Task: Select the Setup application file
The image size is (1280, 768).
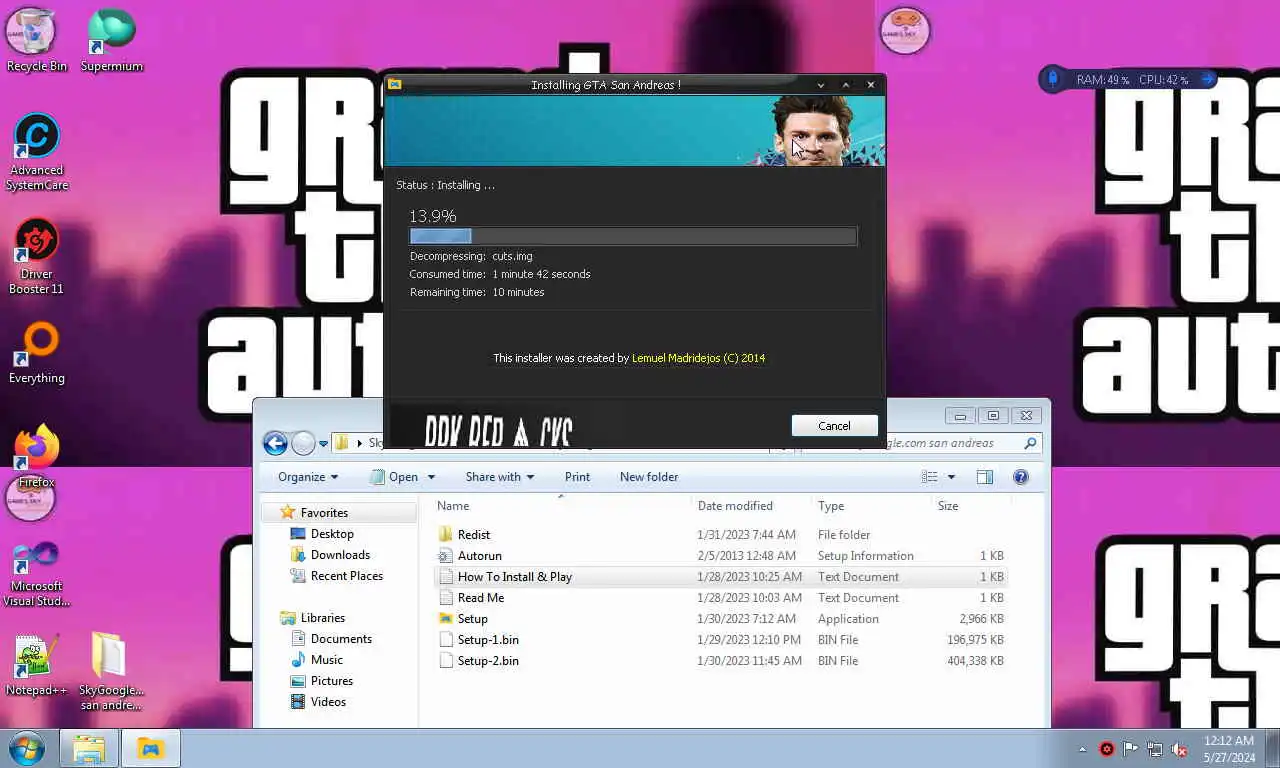Action: 721,619
